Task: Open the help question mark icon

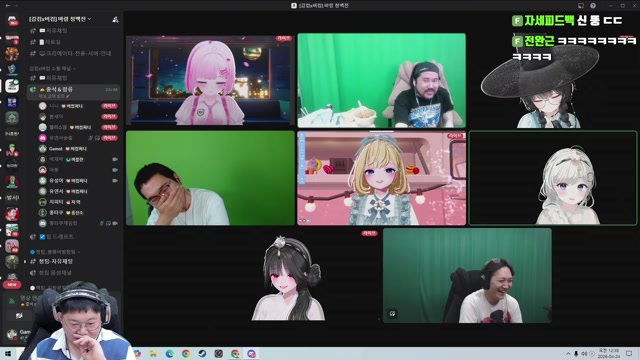Action: click(593, 5)
